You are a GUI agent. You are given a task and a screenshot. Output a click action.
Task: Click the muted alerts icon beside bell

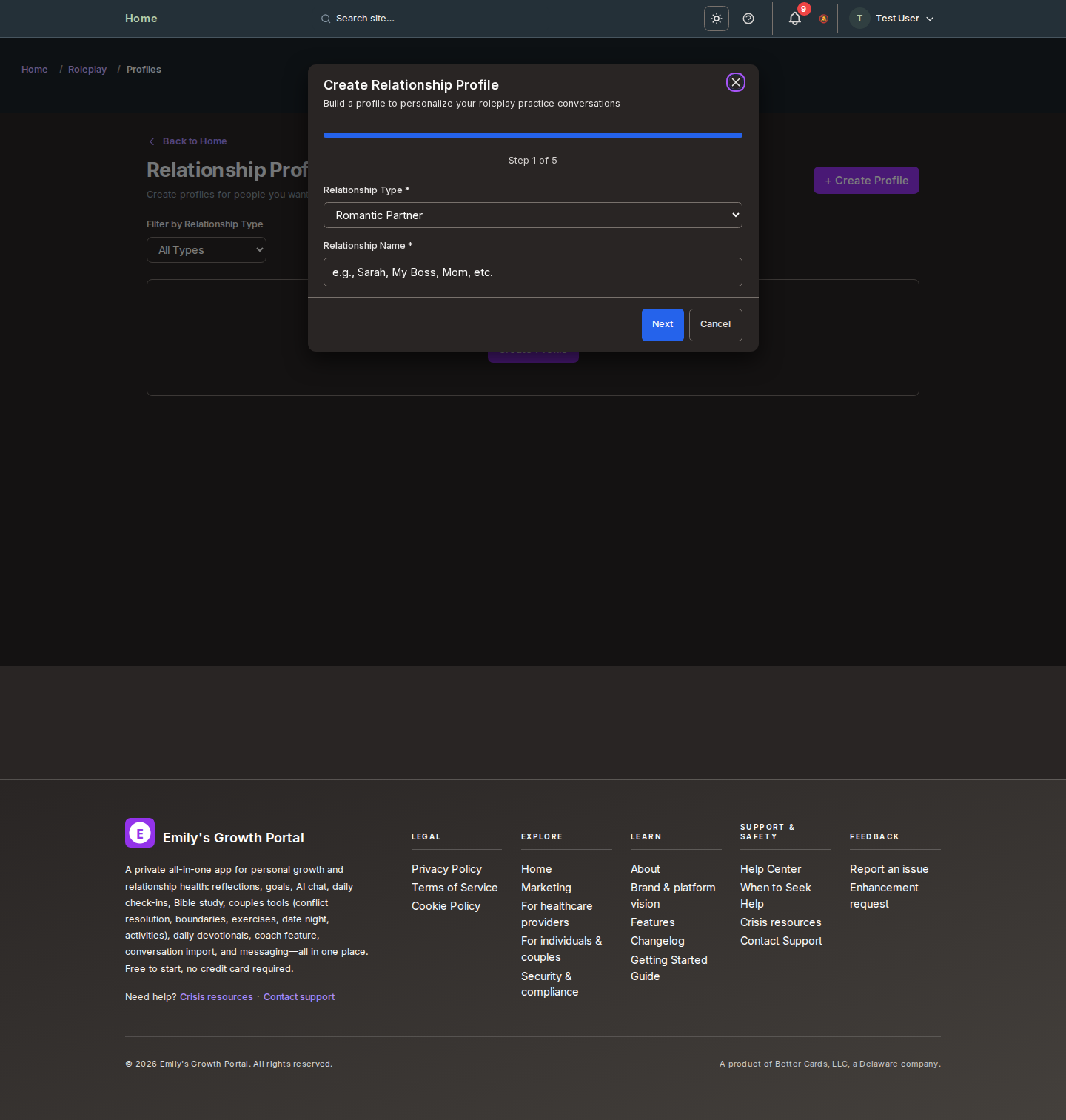pos(822,19)
